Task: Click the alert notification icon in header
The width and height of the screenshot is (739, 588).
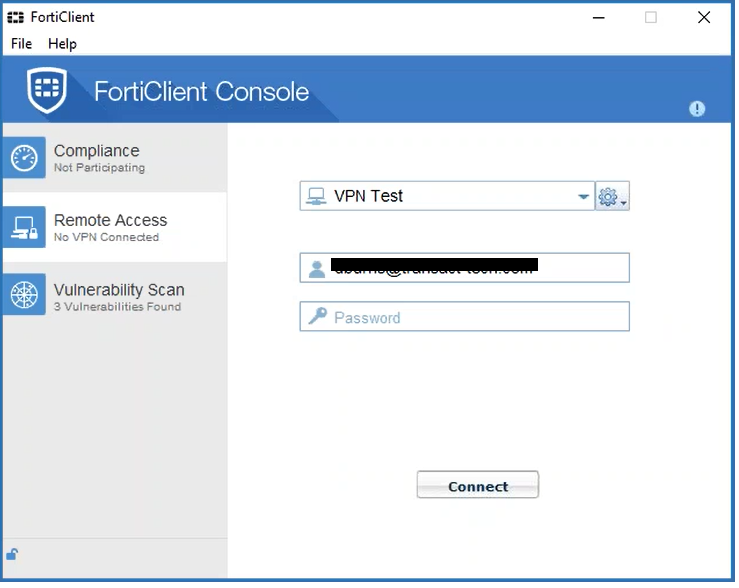Action: pyautogui.click(x=697, y=109)
